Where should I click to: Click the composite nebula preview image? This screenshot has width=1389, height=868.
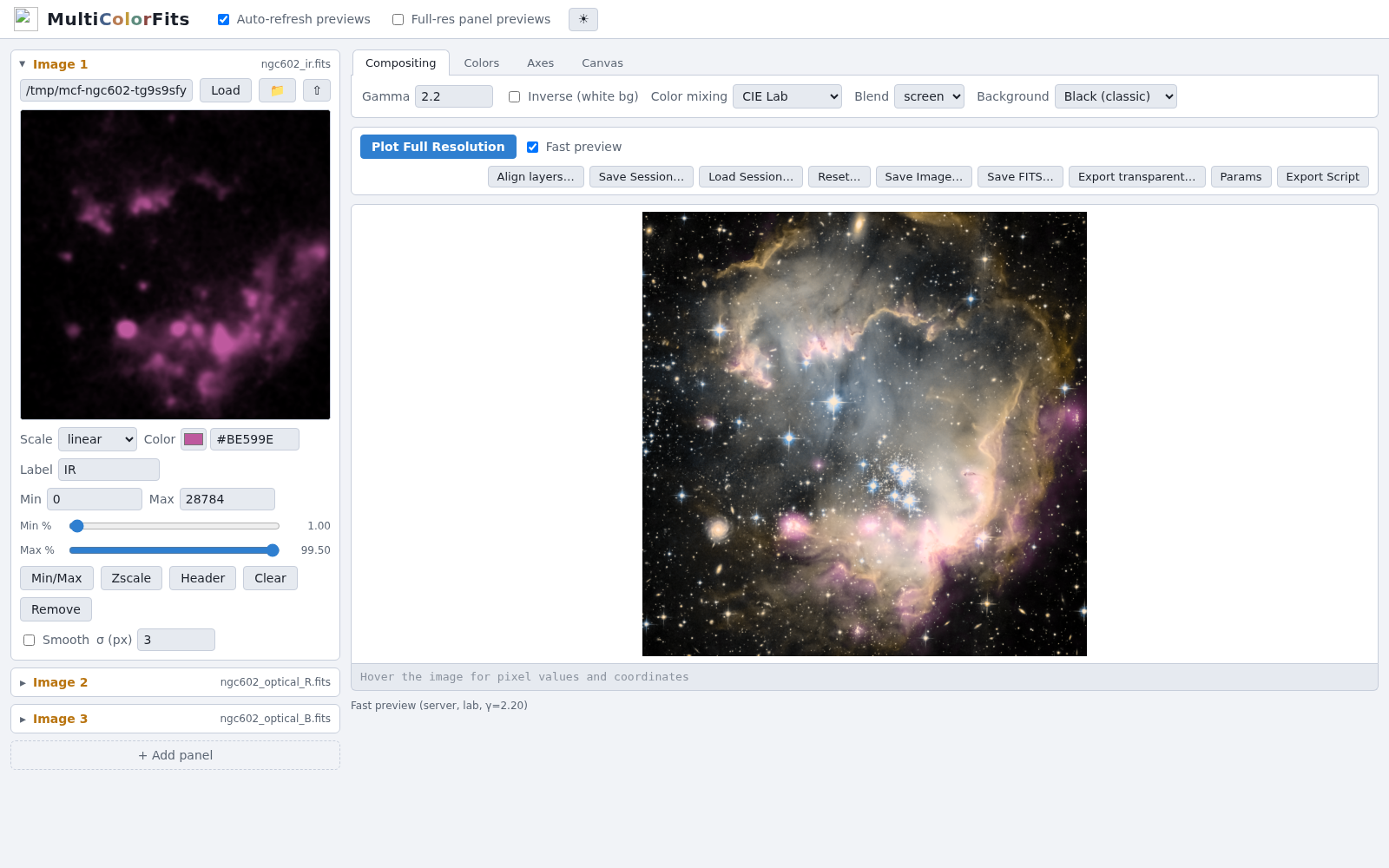click(865, 434)
